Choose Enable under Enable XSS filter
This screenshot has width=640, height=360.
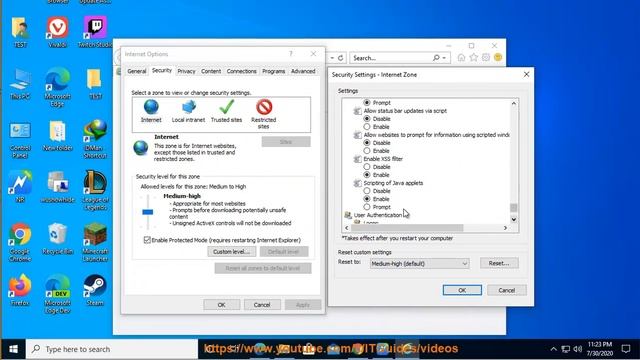(x=367, y=175)
